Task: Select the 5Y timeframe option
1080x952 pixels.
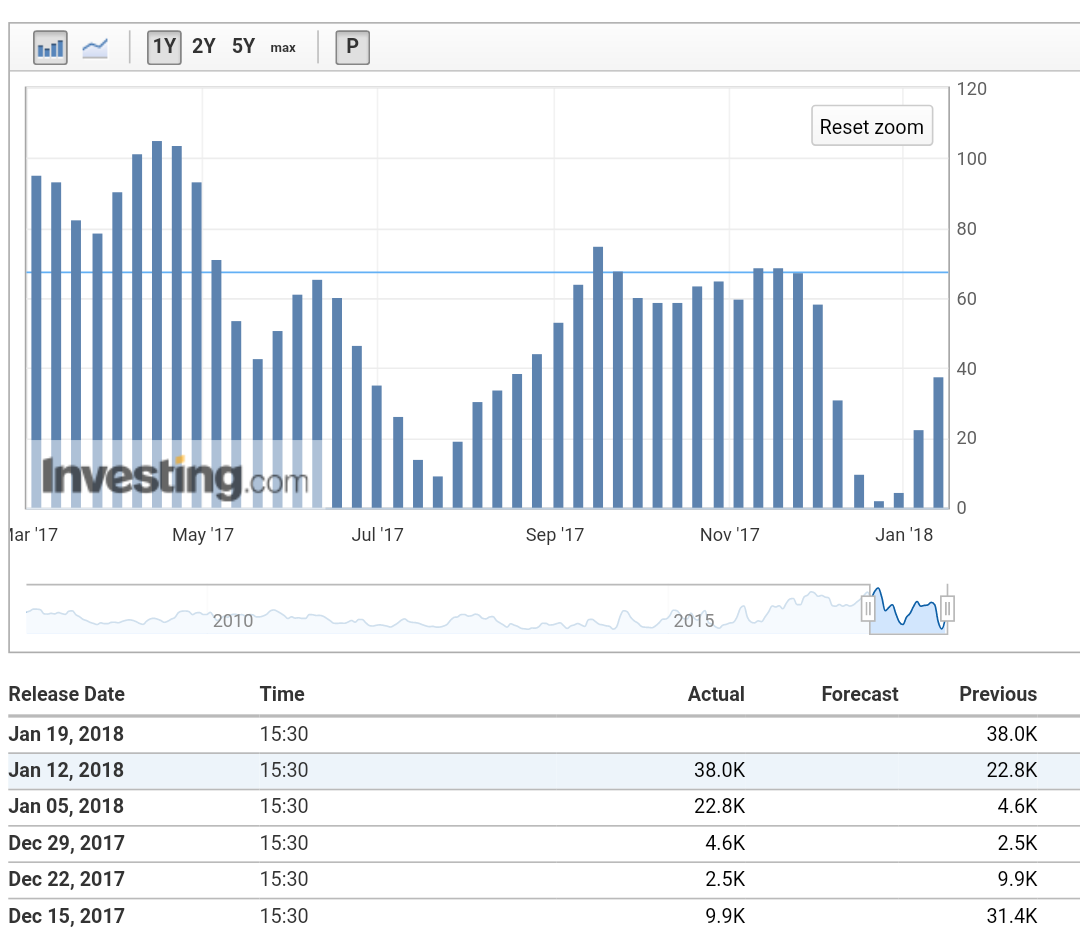Action: pyautogui.click(x=242, y=46)
